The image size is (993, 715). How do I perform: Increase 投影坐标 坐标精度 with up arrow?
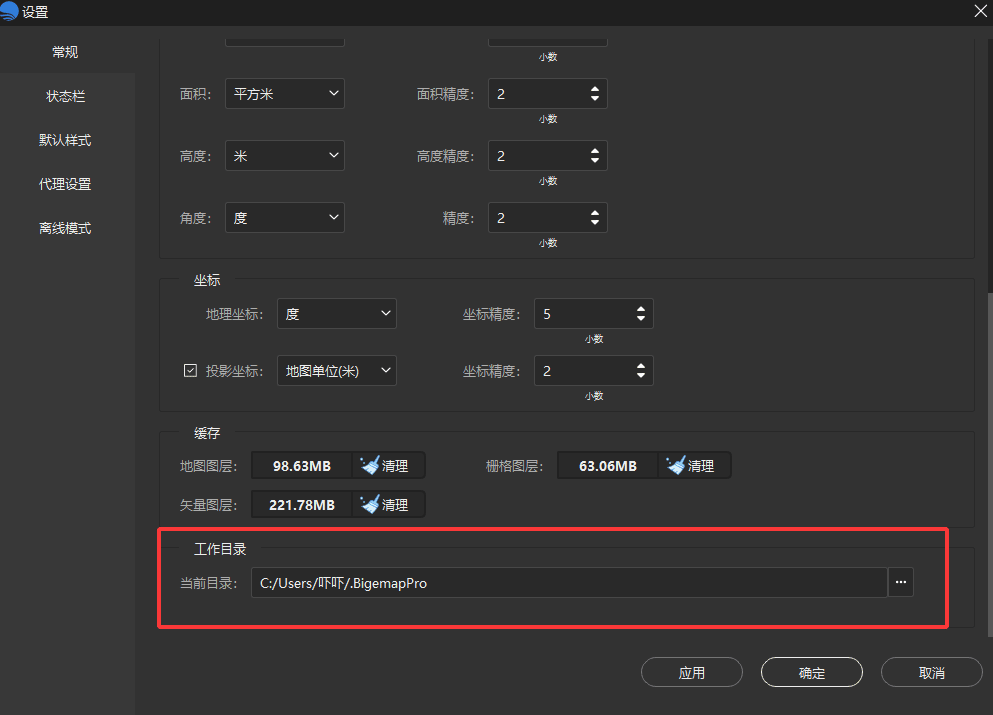(641, 366)
